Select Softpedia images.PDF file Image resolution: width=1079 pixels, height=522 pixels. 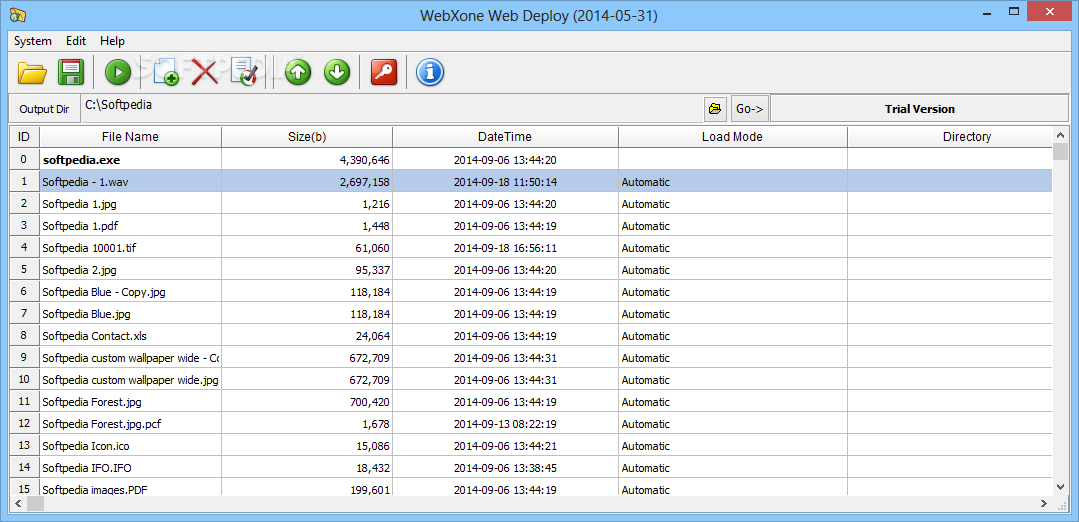(x=95, y=490)
